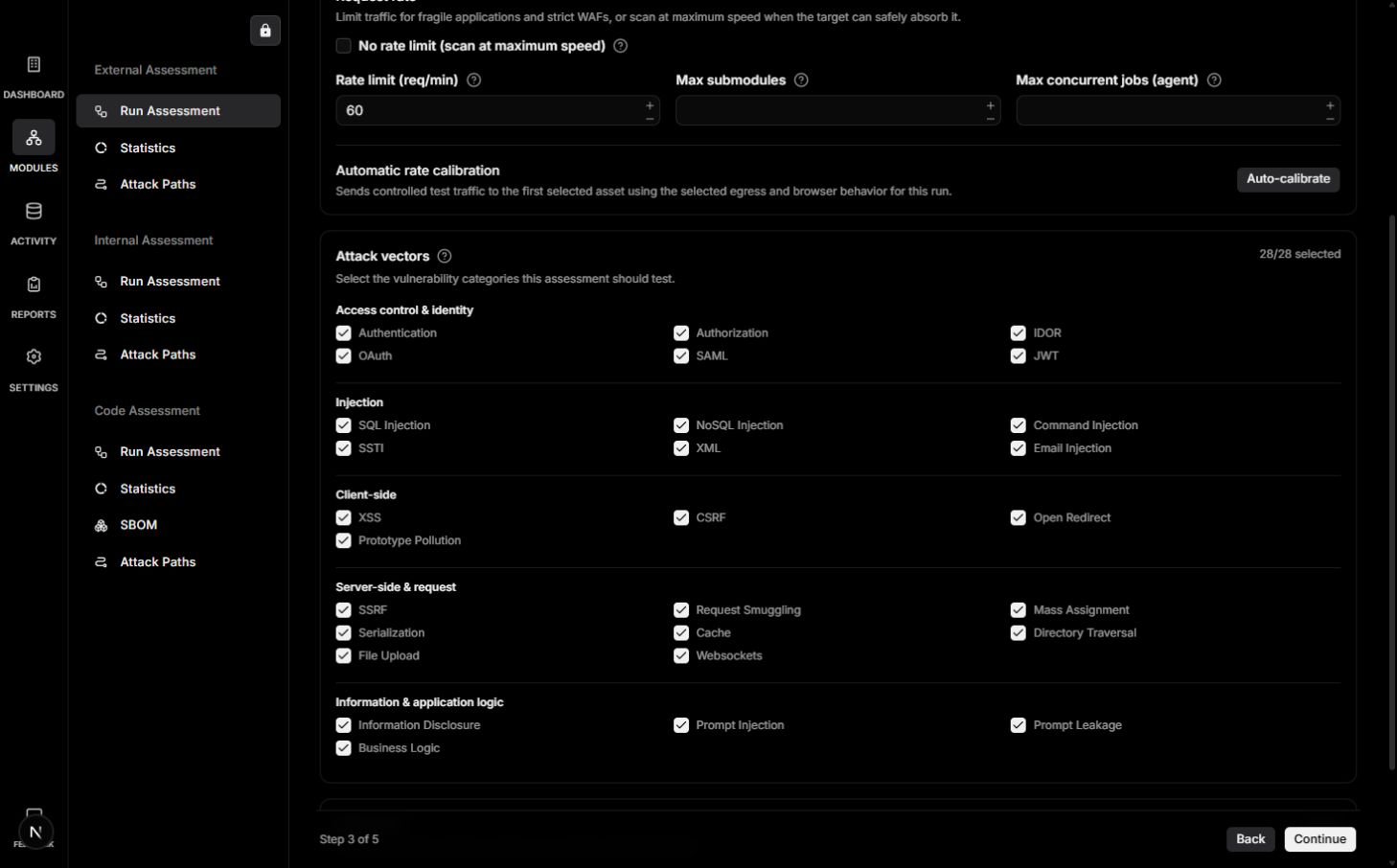Open the Settings gear icon
1397x868 pixels.
(34, 357)
